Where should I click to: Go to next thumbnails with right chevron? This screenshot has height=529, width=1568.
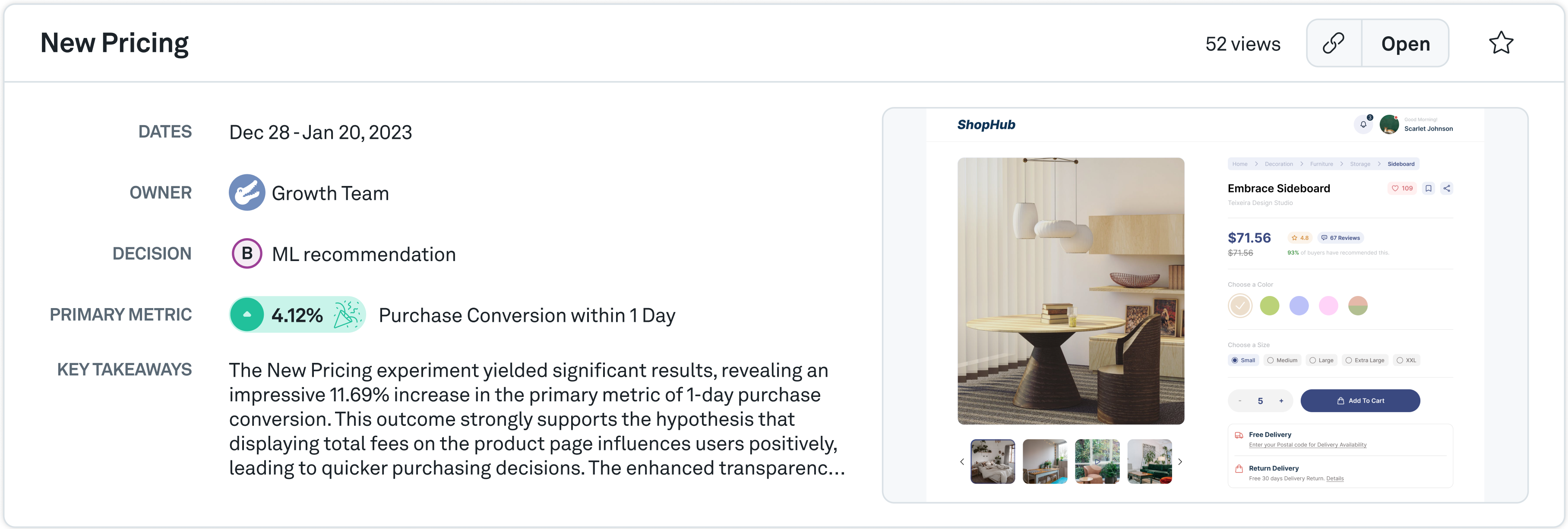tap(1179, 462)
